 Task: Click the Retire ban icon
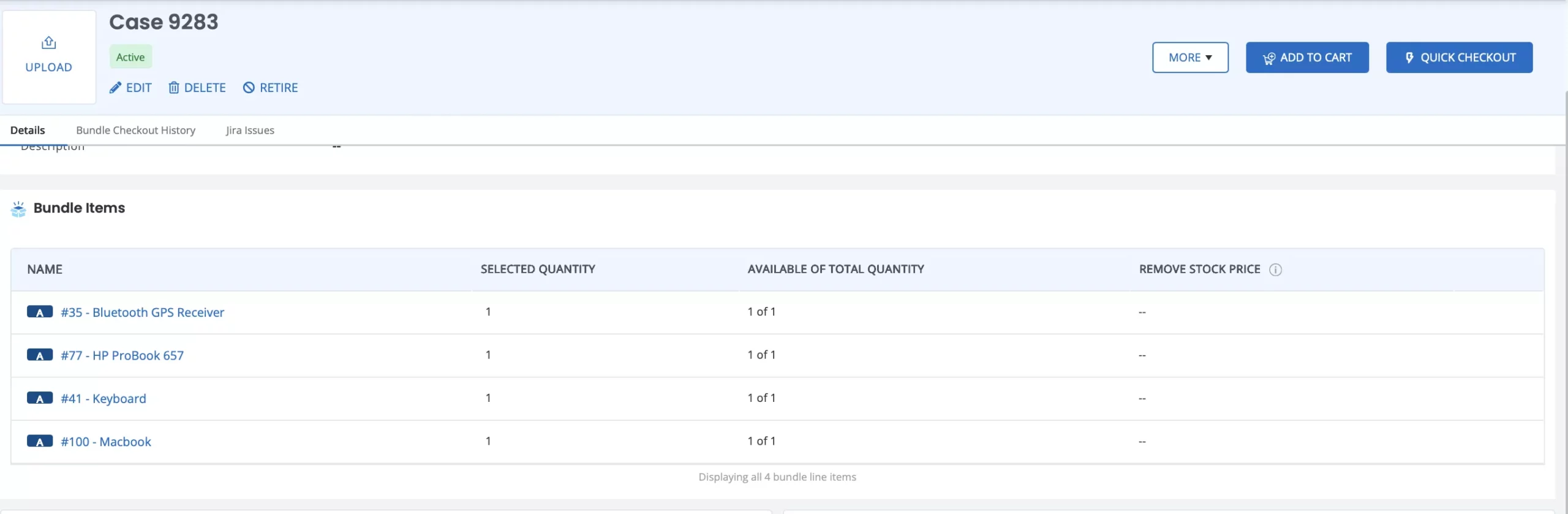[249, 88]
